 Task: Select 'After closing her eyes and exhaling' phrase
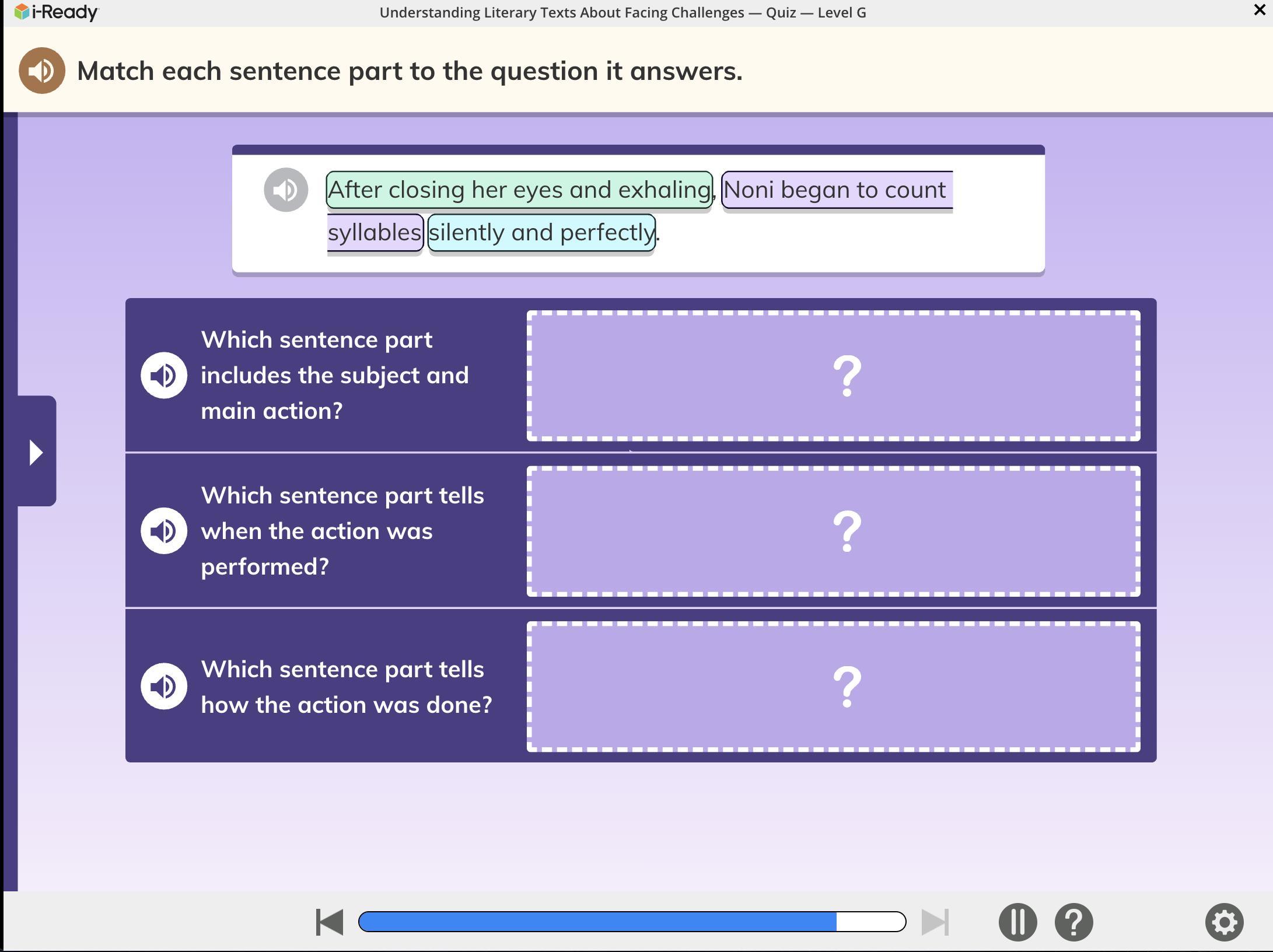[519, 190]
